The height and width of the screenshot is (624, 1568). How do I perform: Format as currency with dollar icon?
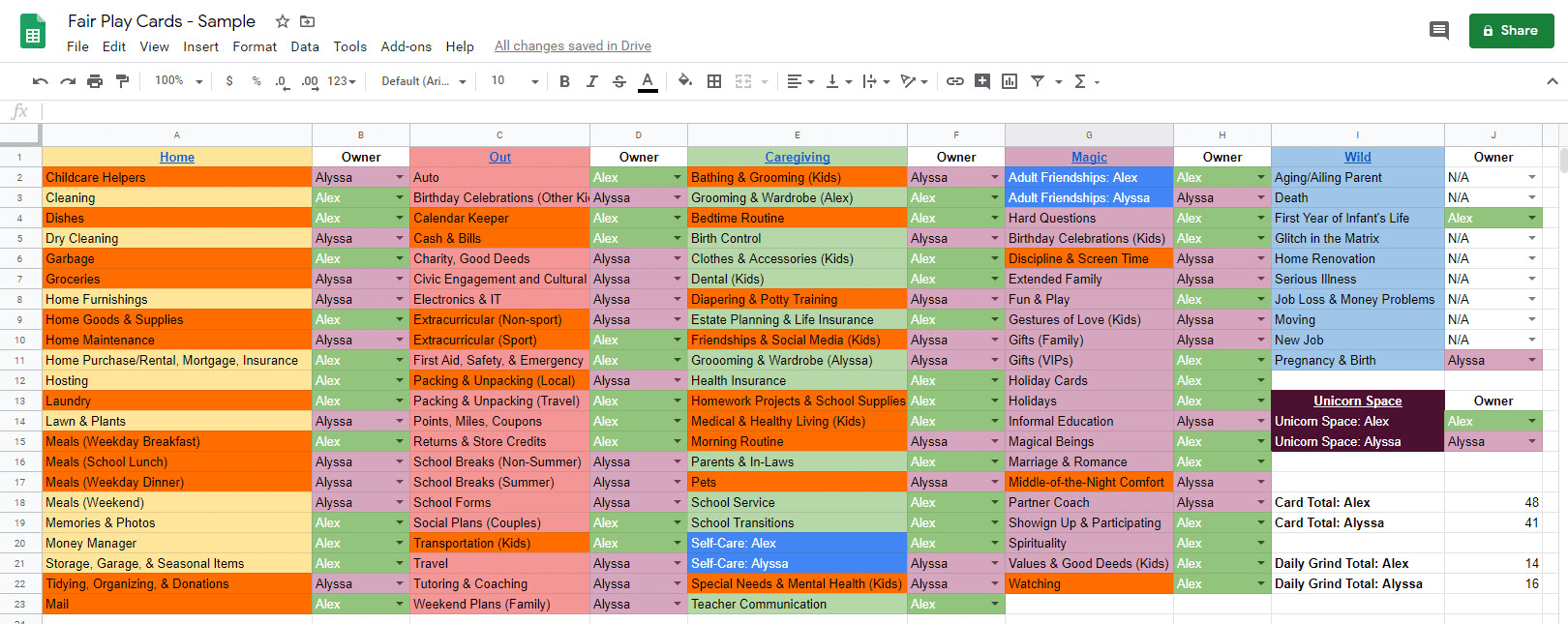(229, 81)
